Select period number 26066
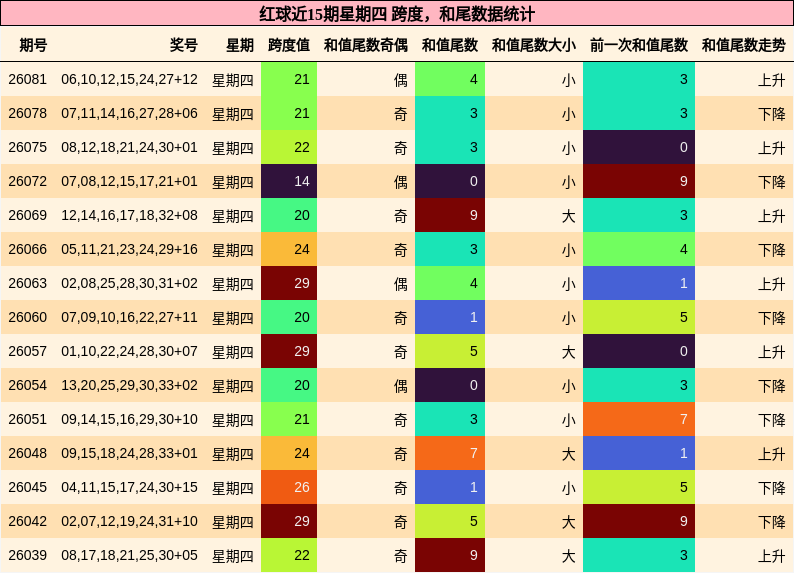794x573 pixels. point(27,249)
